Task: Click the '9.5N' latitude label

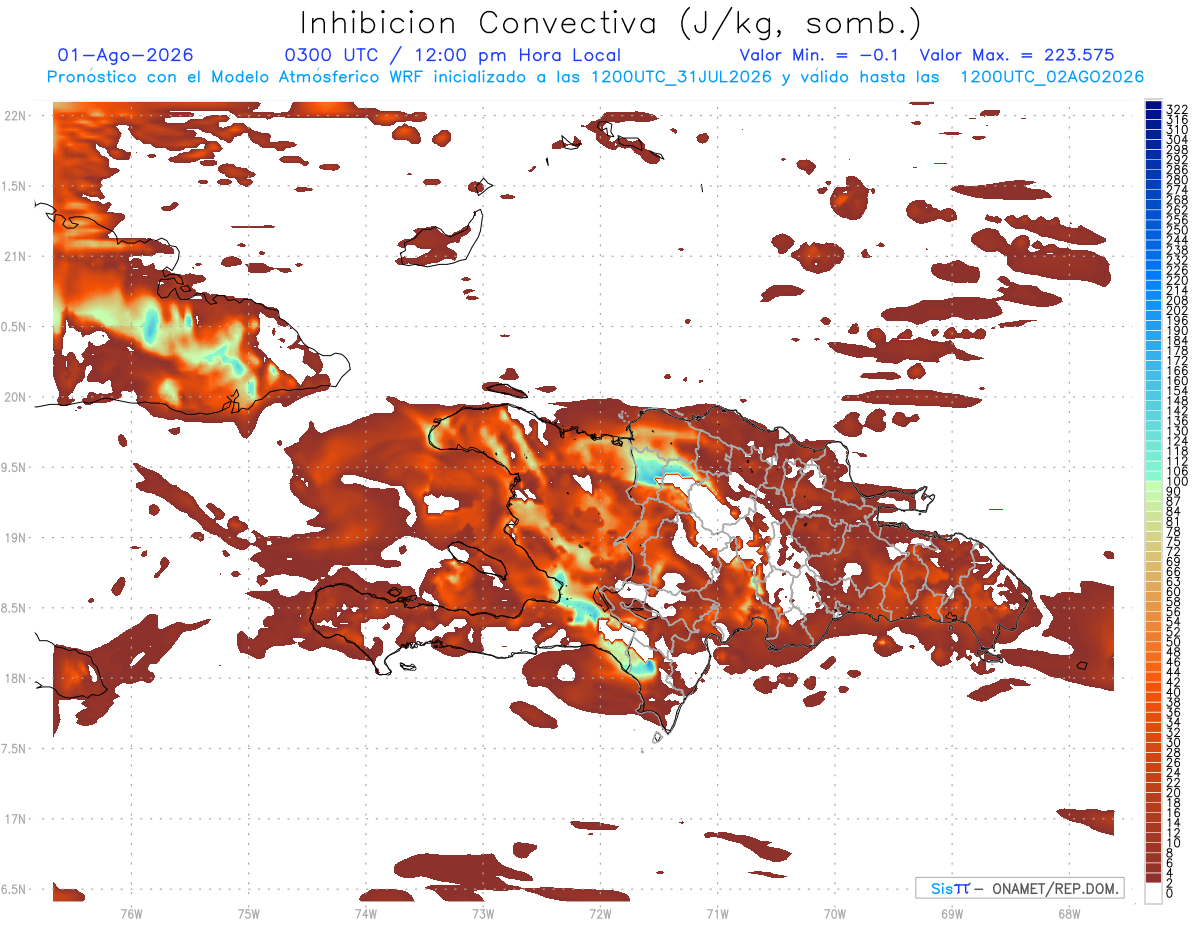Action: tap(13, 467)
